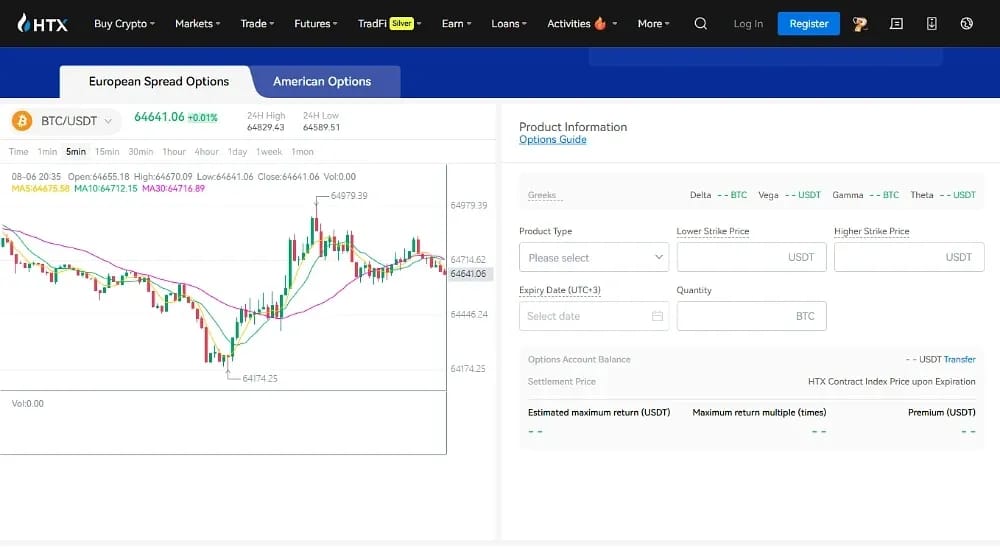The image size is (1000, 554).
Task: Click the 64174.25 chart low annotation
Action: click(x=260, y=378)
